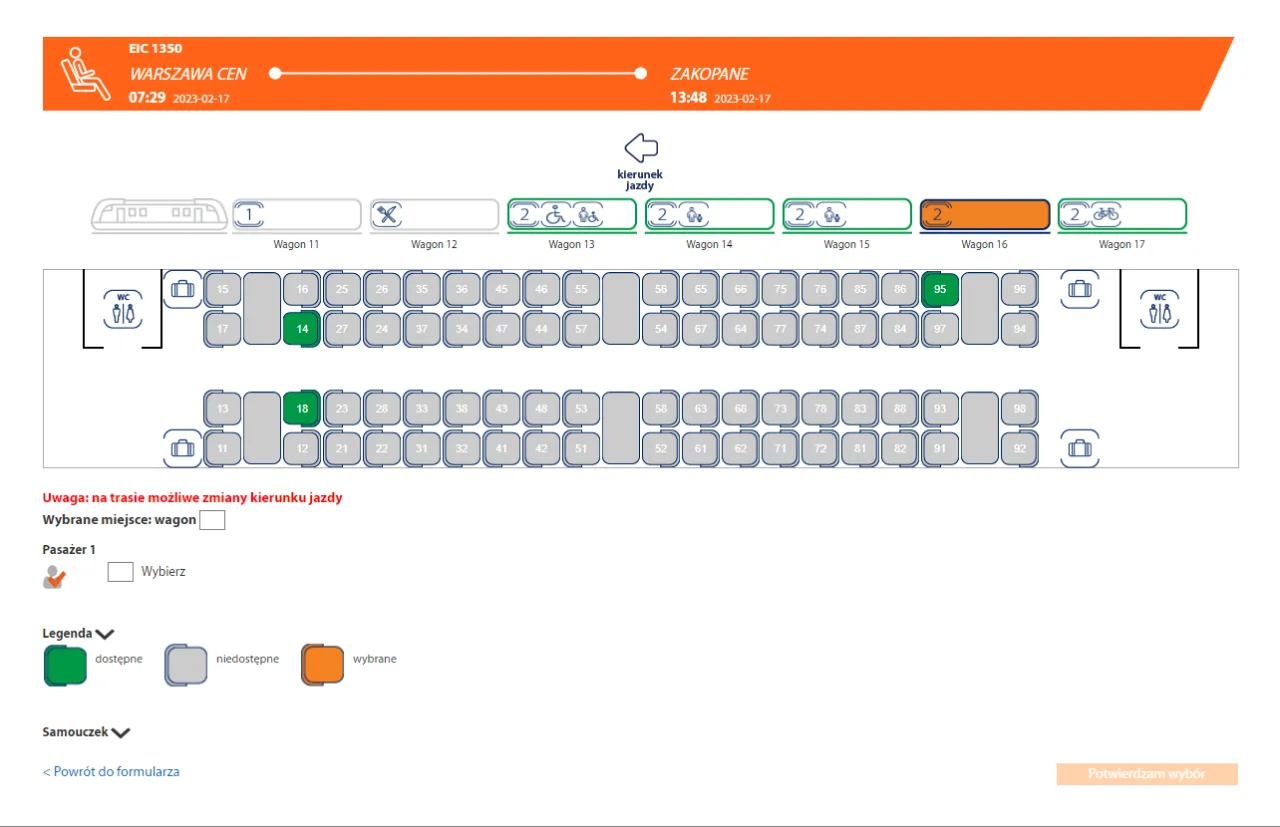1280x827 pixels.
Task: Click the seat icon in orange header
Action: 84,74
